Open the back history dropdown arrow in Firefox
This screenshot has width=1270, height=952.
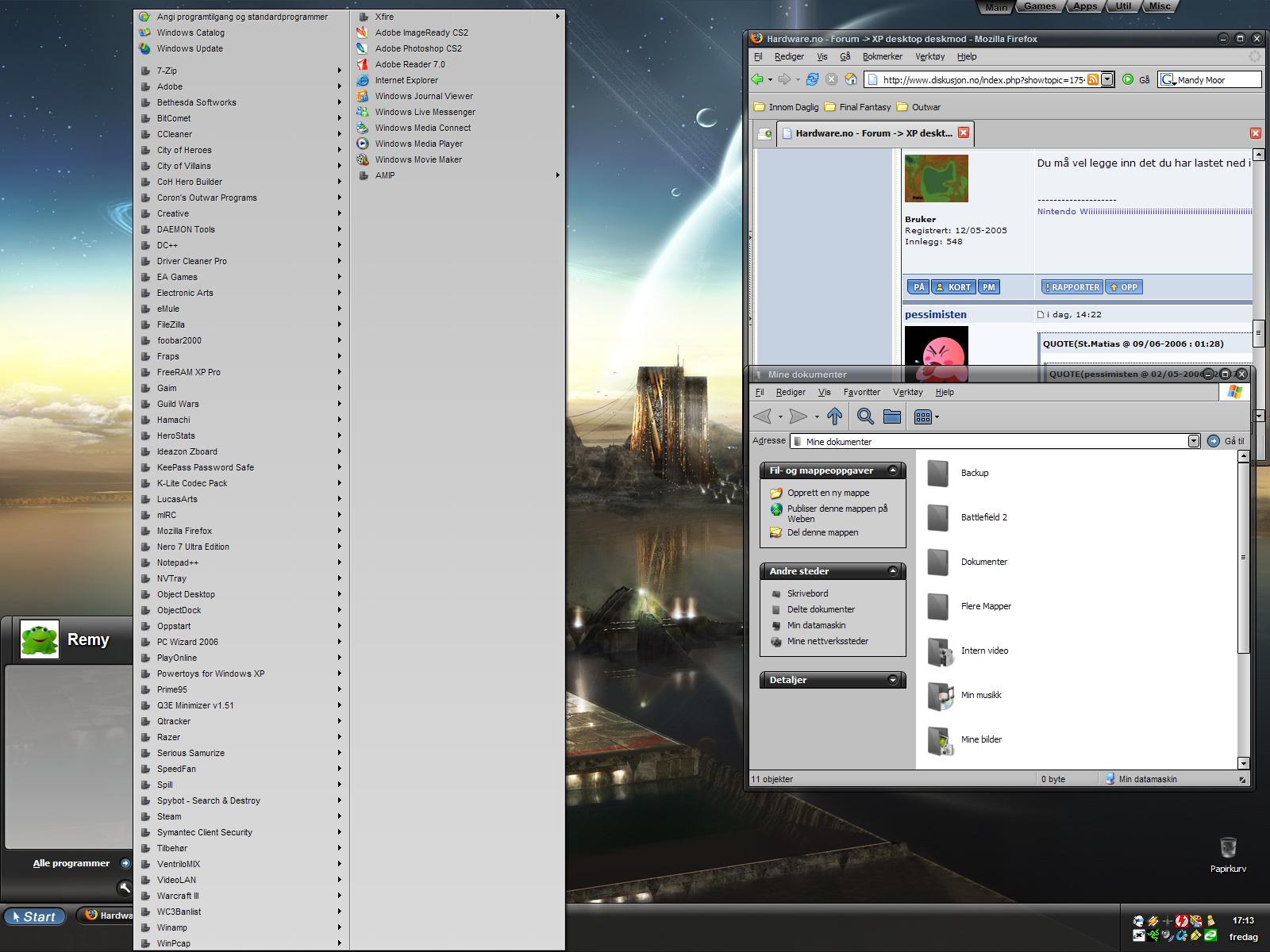tap(770, 80)
